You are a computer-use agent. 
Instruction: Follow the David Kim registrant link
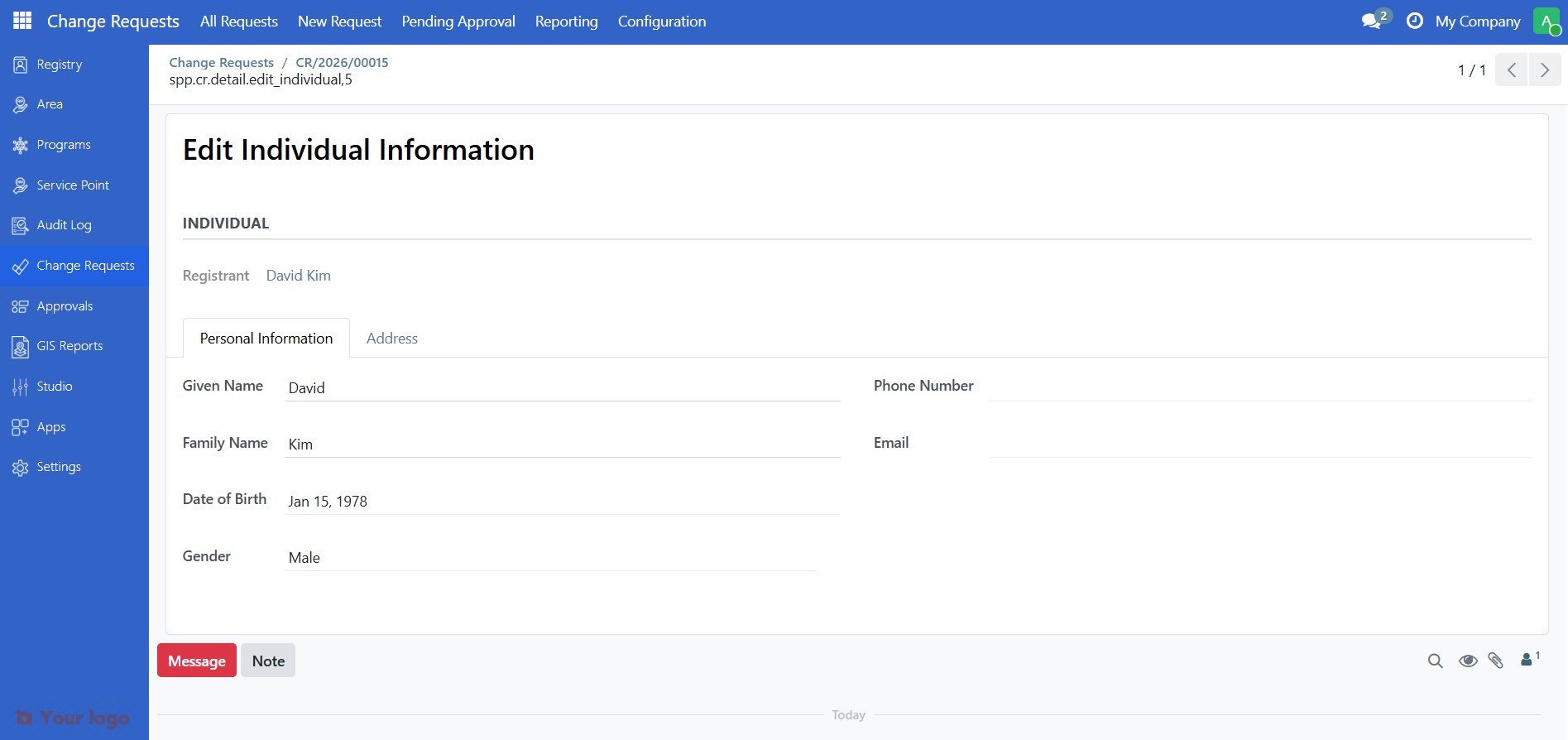(299, 276)
